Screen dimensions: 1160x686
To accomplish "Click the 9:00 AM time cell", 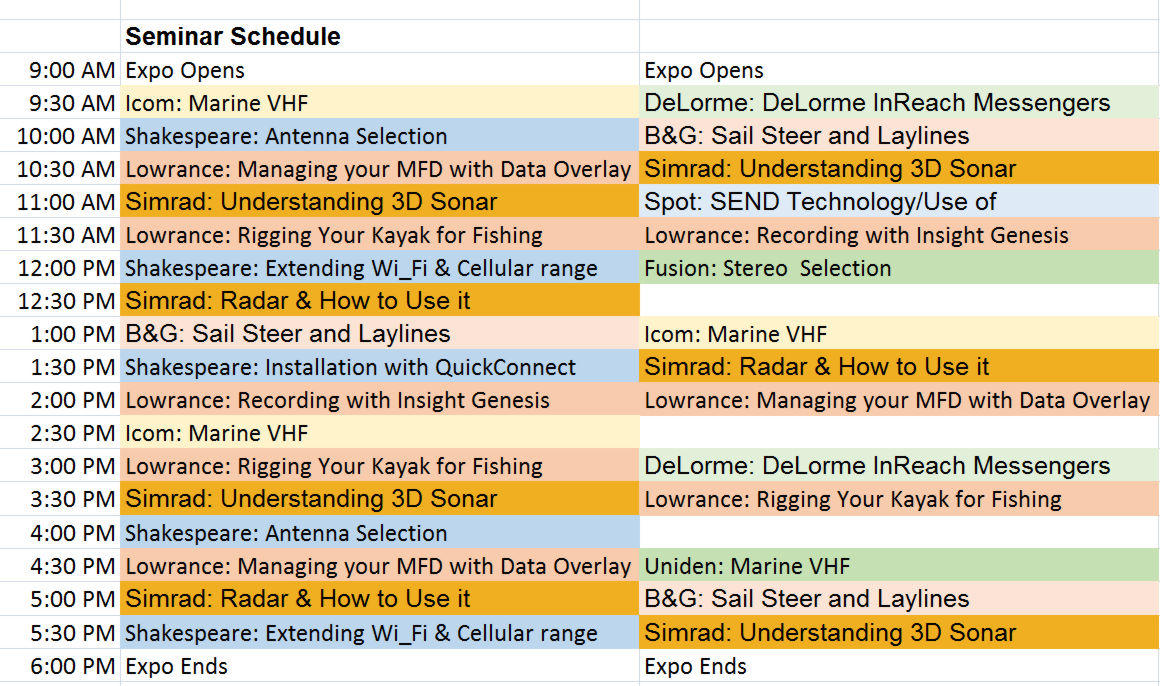I will tap(60, 70).
